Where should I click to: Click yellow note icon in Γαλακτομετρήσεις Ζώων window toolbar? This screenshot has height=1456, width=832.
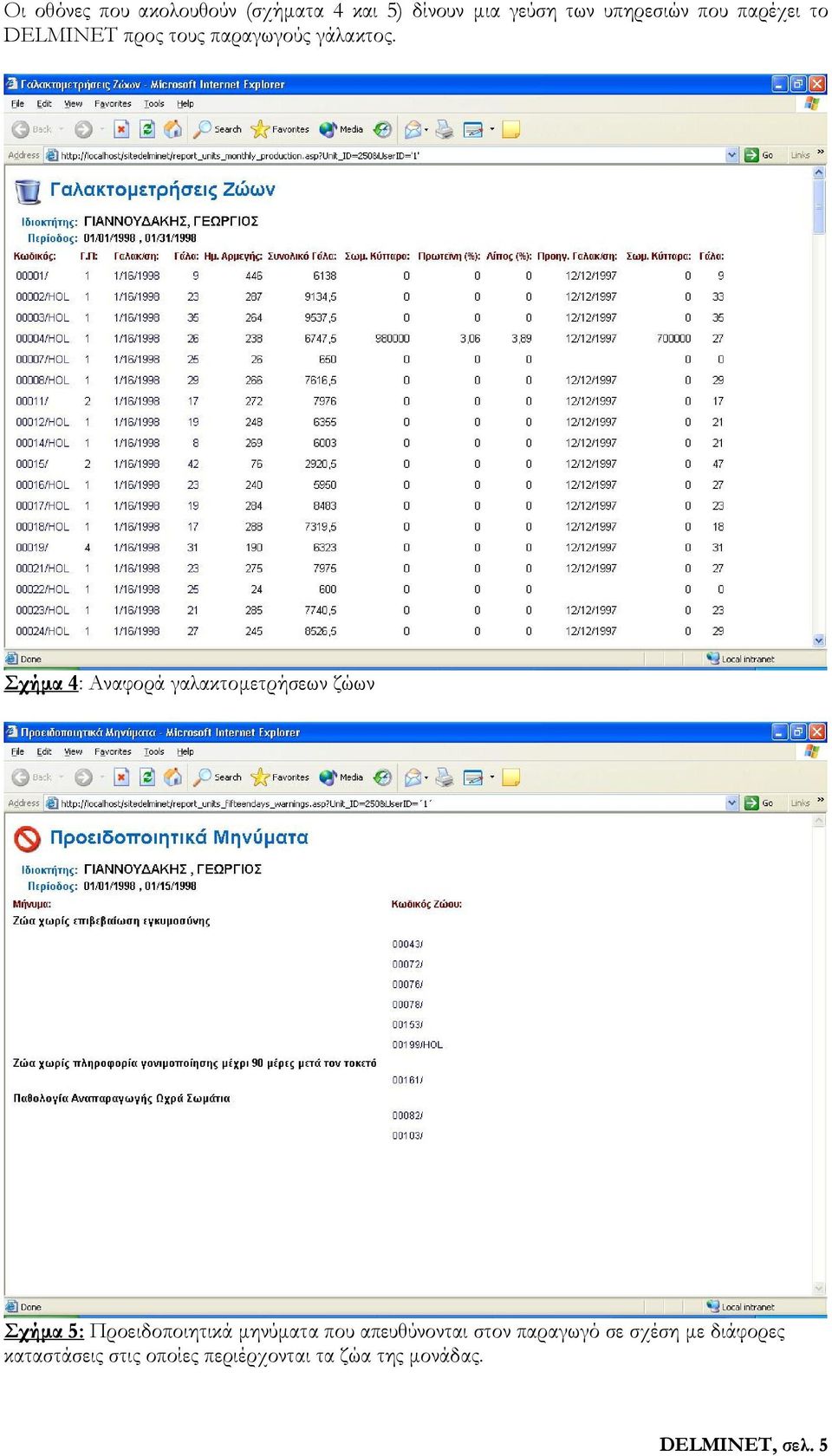pyautogui.click(x=511, y=129)
